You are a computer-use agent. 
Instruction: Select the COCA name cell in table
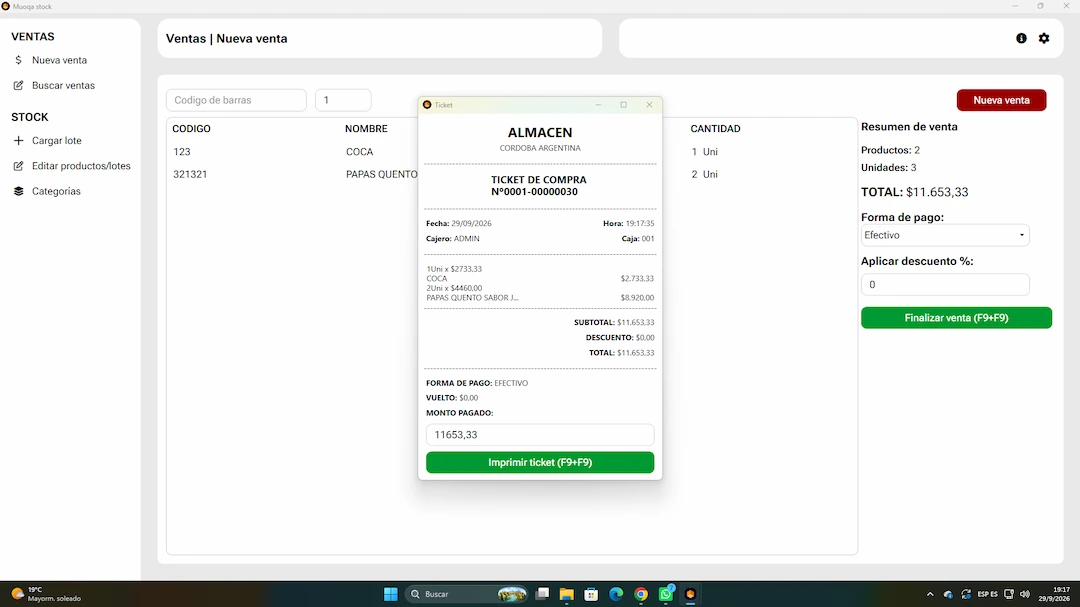360,152
